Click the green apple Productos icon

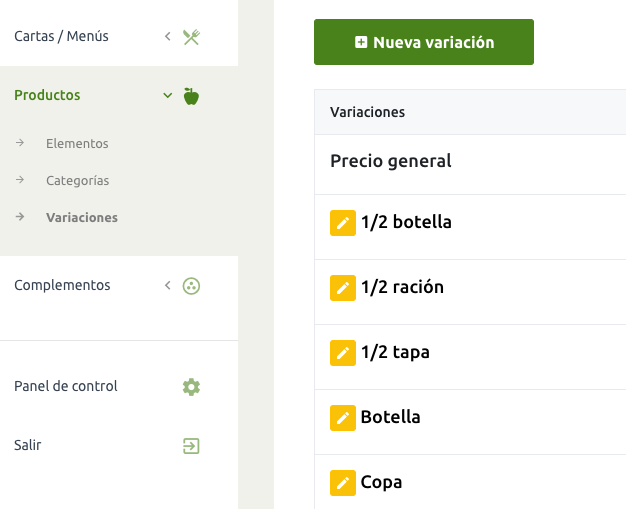click(191, 96)
